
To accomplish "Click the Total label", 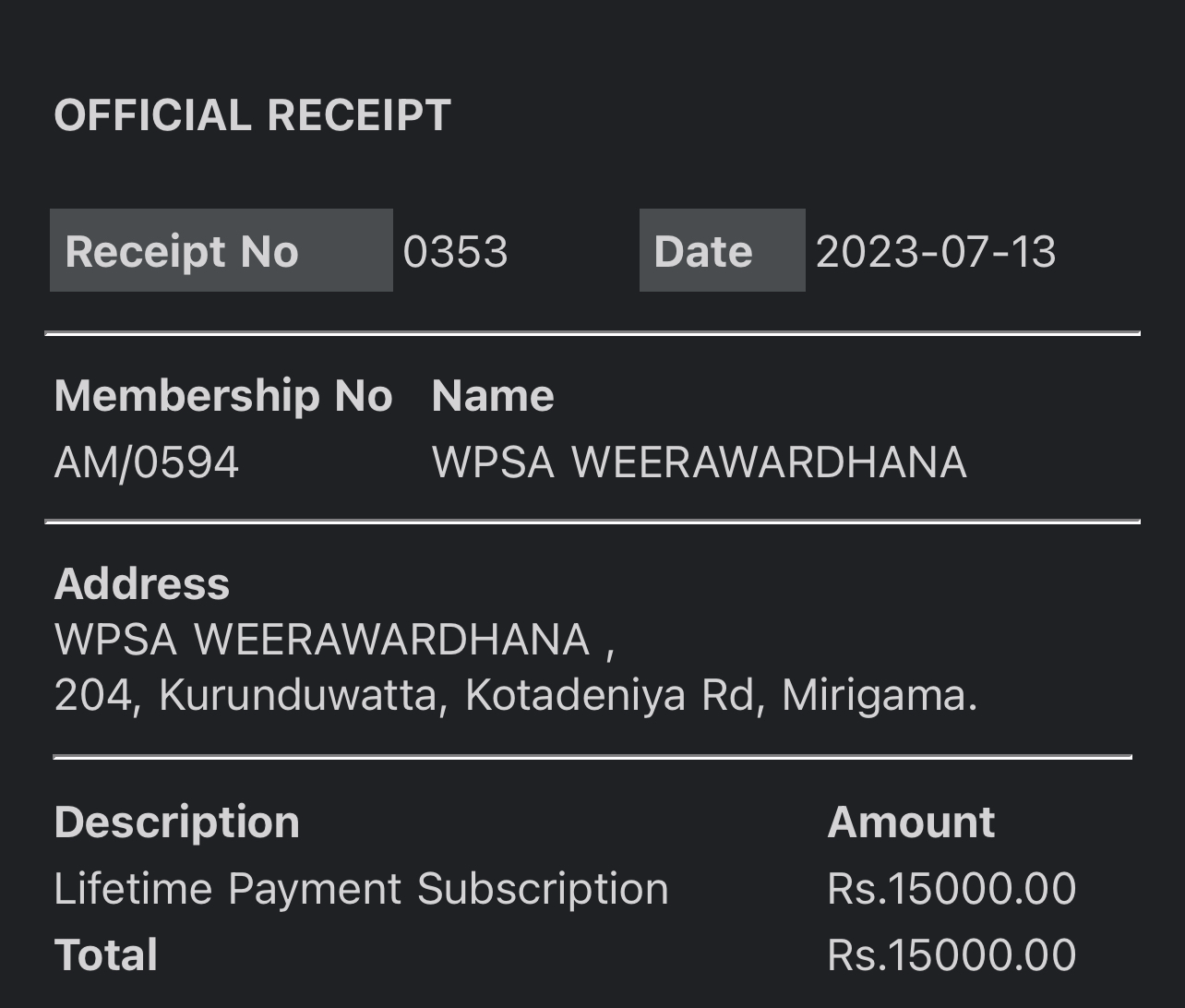I will [106, 955].
